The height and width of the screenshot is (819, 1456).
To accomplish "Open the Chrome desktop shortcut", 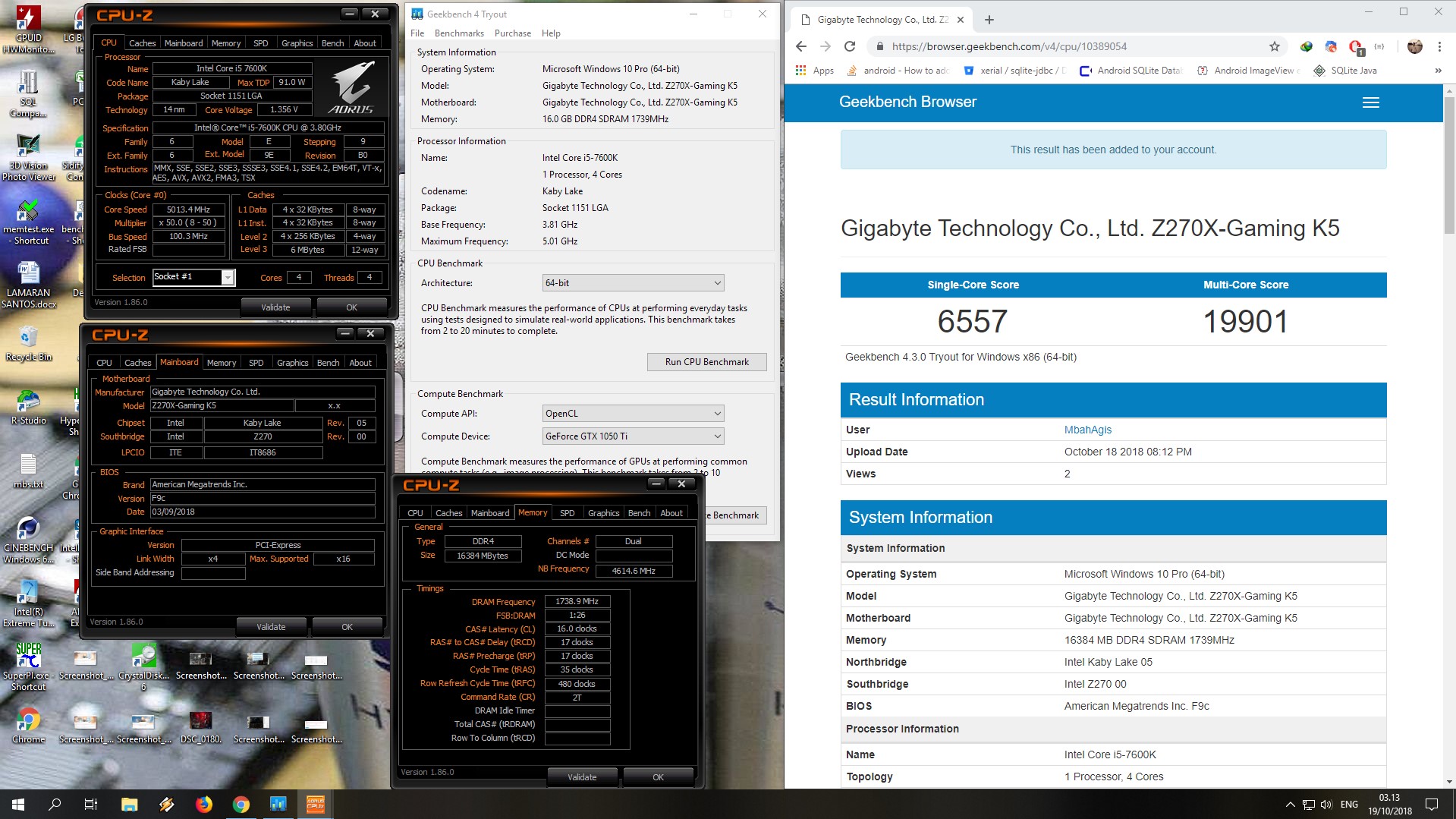I will pos(29,726).
